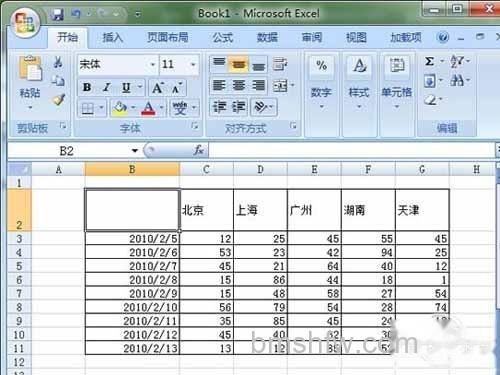The height and width of the screenshot is (375, 500).
Task: Decrease the font size
Action: tap(177, 88)
